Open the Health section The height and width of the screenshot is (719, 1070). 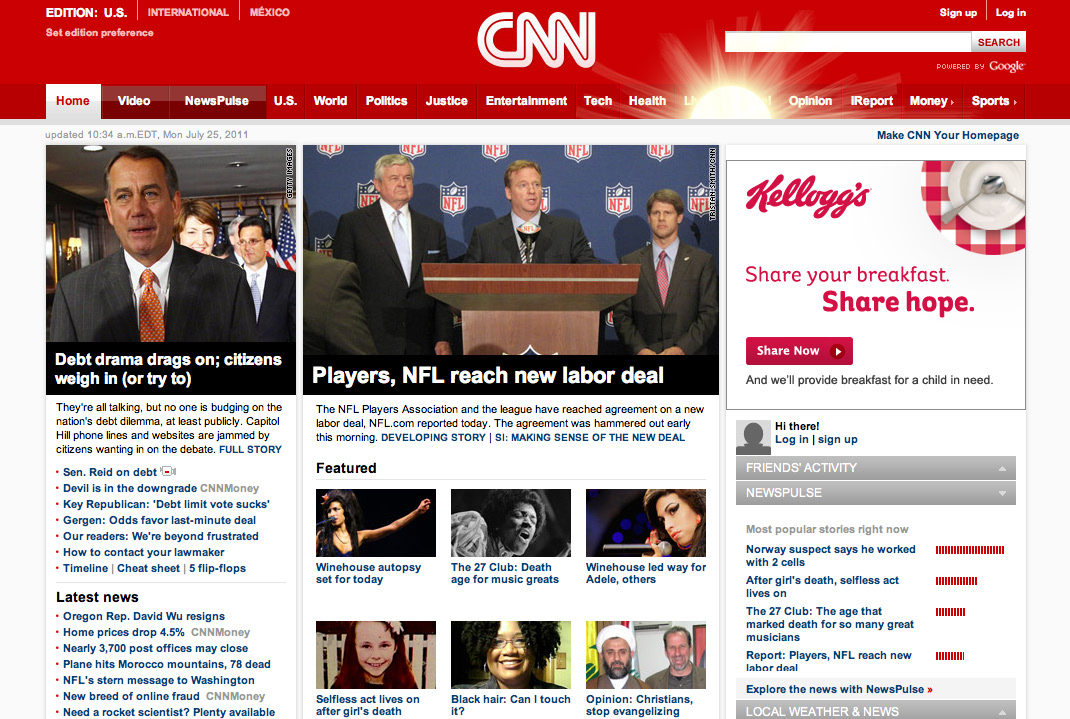[x=647, y=101]
